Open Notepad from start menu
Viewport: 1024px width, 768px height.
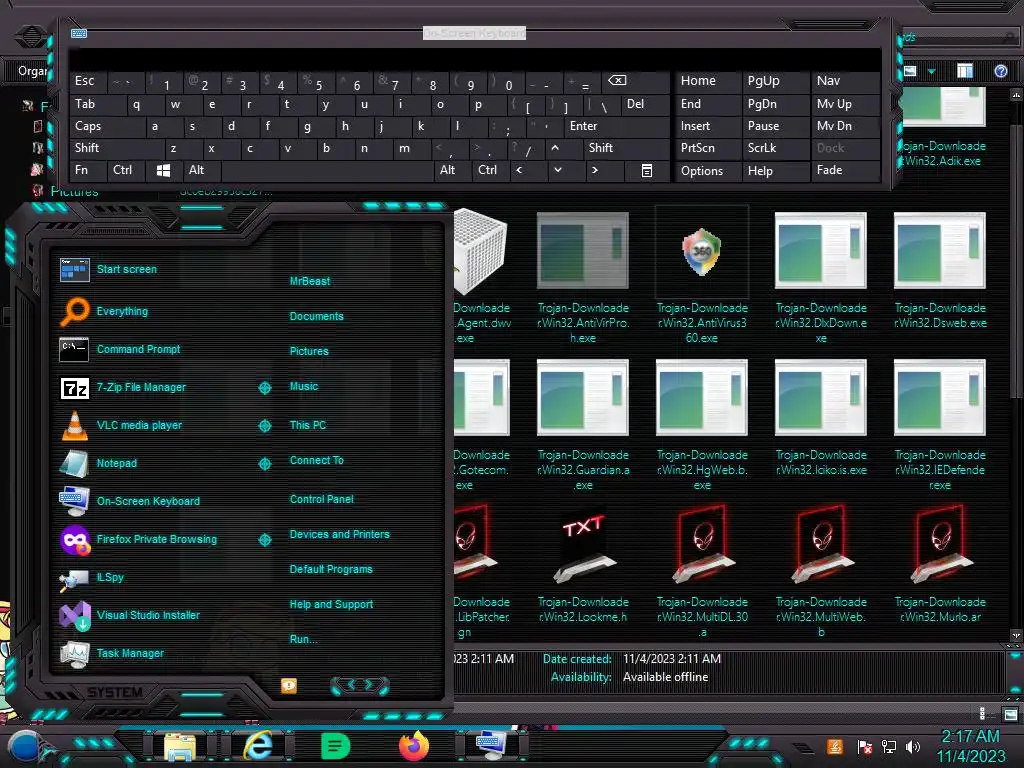tap(99, 463)
